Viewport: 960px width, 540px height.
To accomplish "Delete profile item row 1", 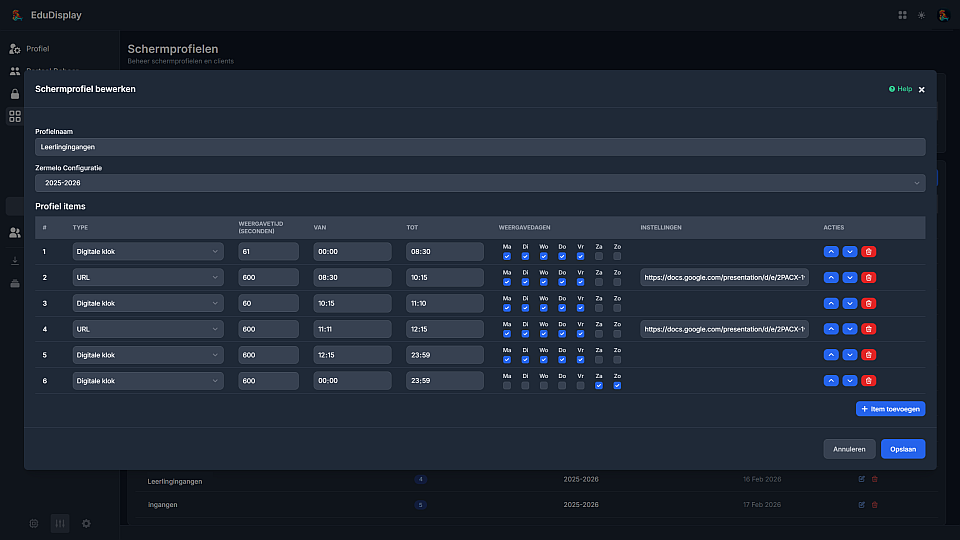I will [x=868, y=252].
